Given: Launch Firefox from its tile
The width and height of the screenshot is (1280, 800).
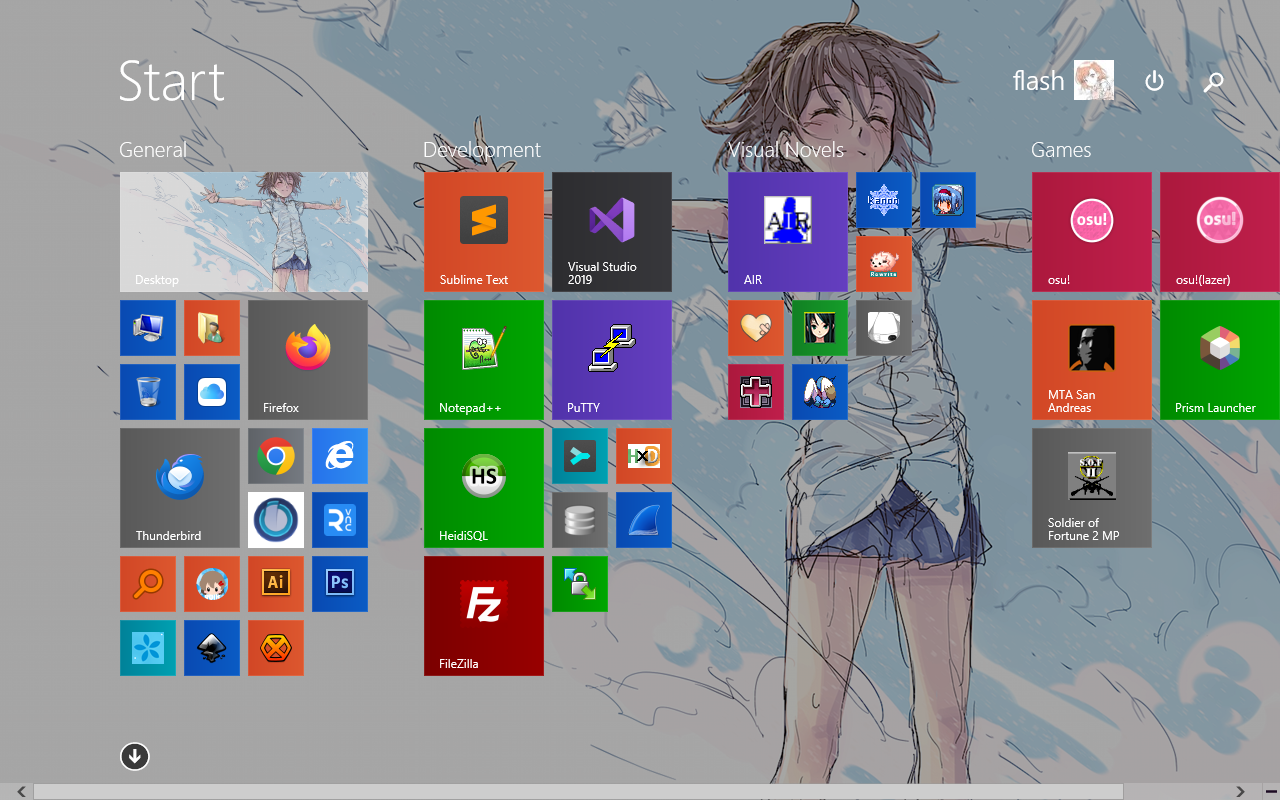Looking at the screenshot, I should (308, 360).
